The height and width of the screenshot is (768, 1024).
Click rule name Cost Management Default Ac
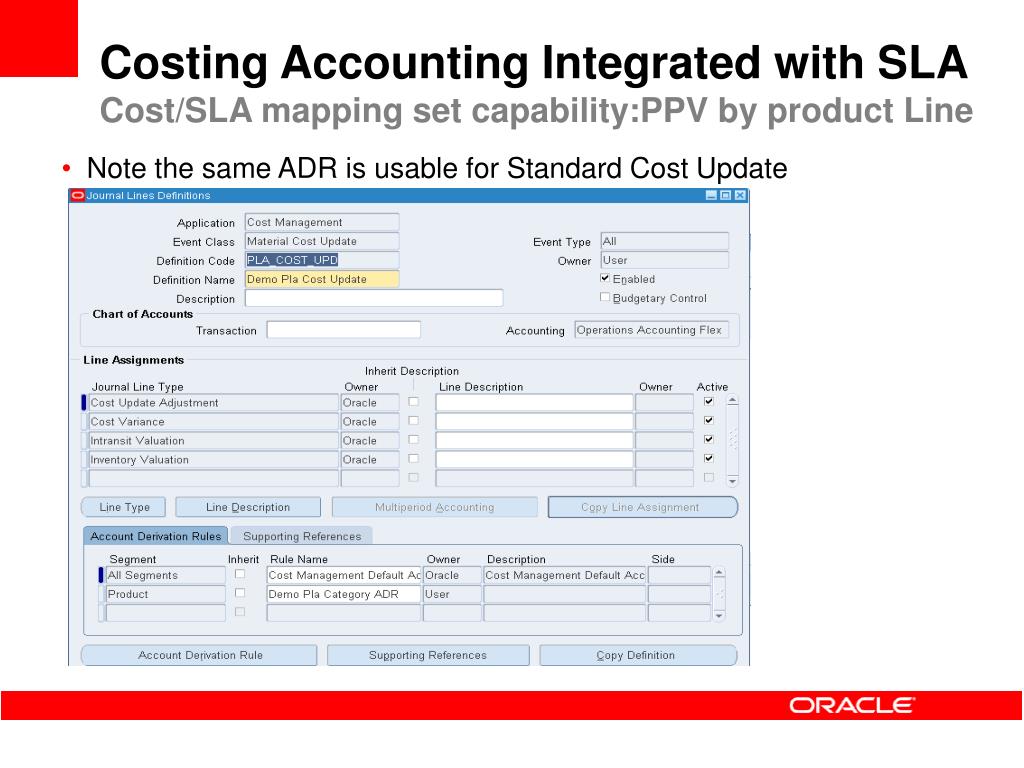tap(344, 575)
